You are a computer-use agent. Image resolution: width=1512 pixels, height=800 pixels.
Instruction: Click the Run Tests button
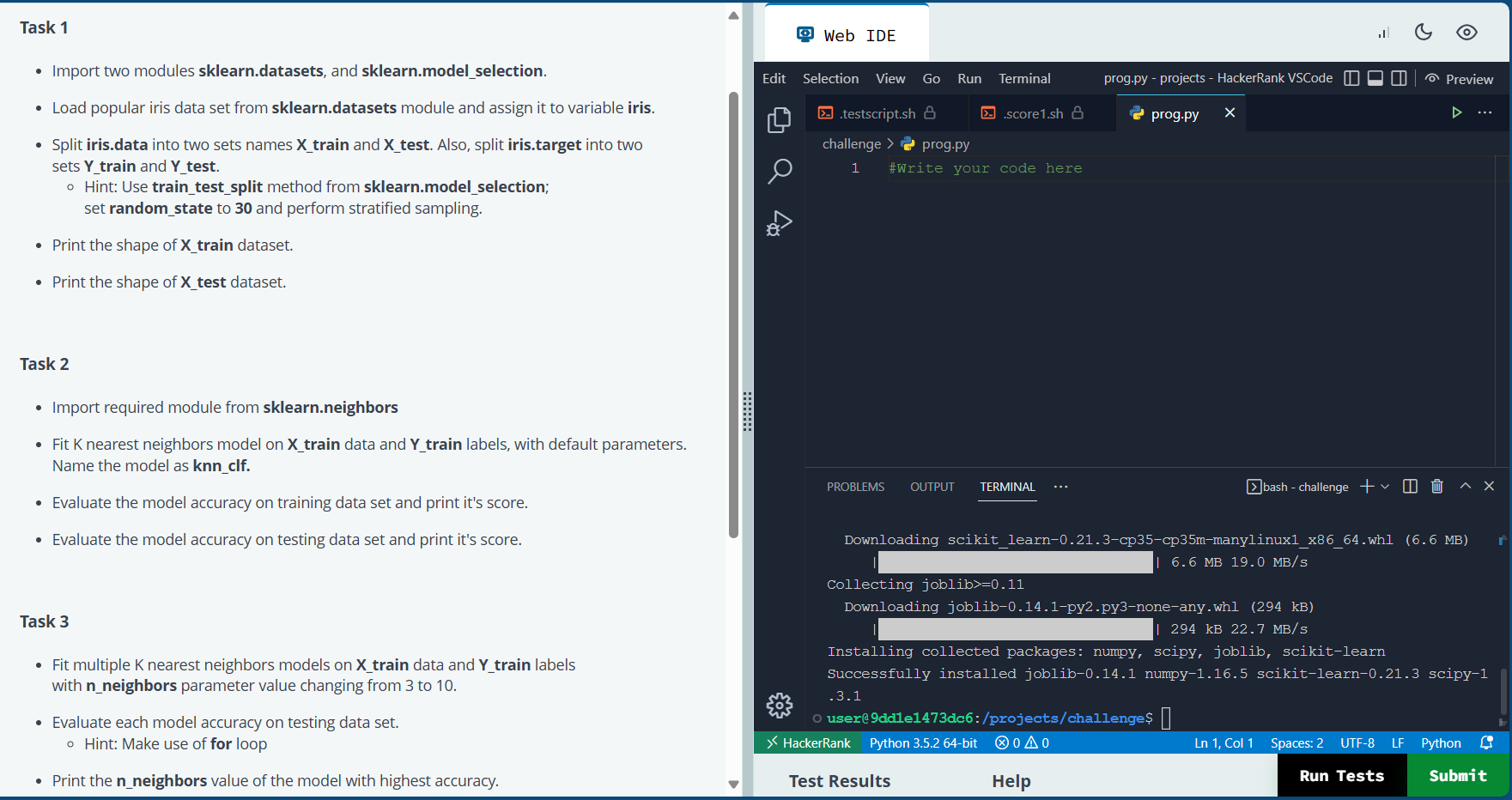pos(1342,775)
